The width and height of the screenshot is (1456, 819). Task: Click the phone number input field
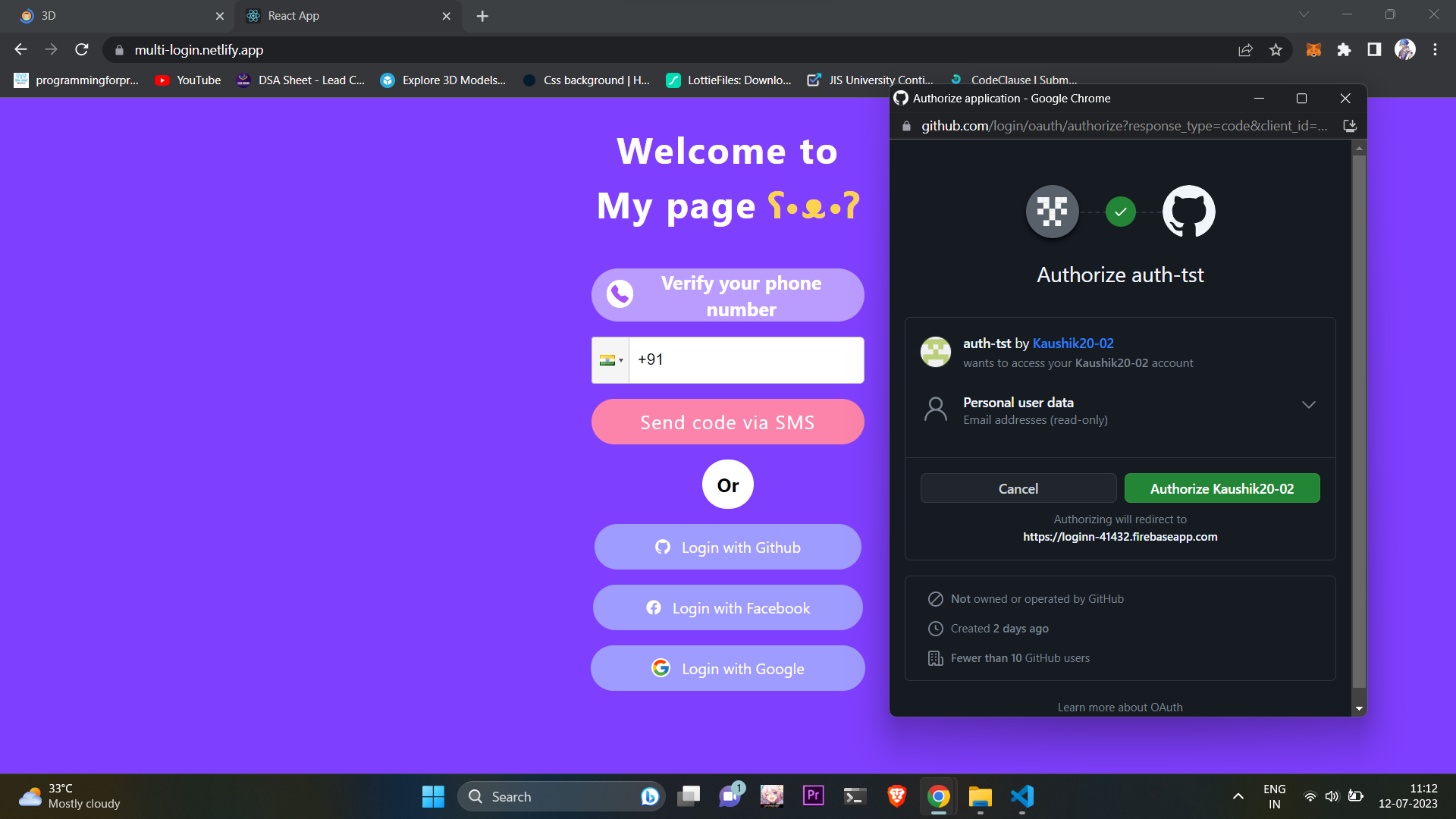(746, 360)
